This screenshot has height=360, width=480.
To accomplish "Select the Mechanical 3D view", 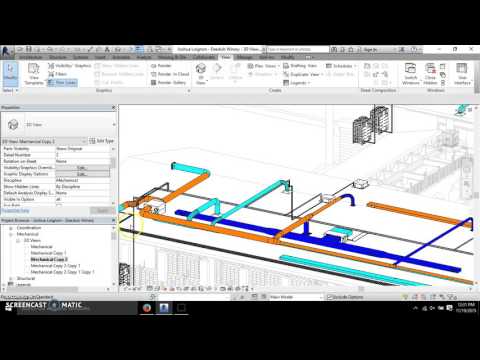I will [x=41, y=247].
